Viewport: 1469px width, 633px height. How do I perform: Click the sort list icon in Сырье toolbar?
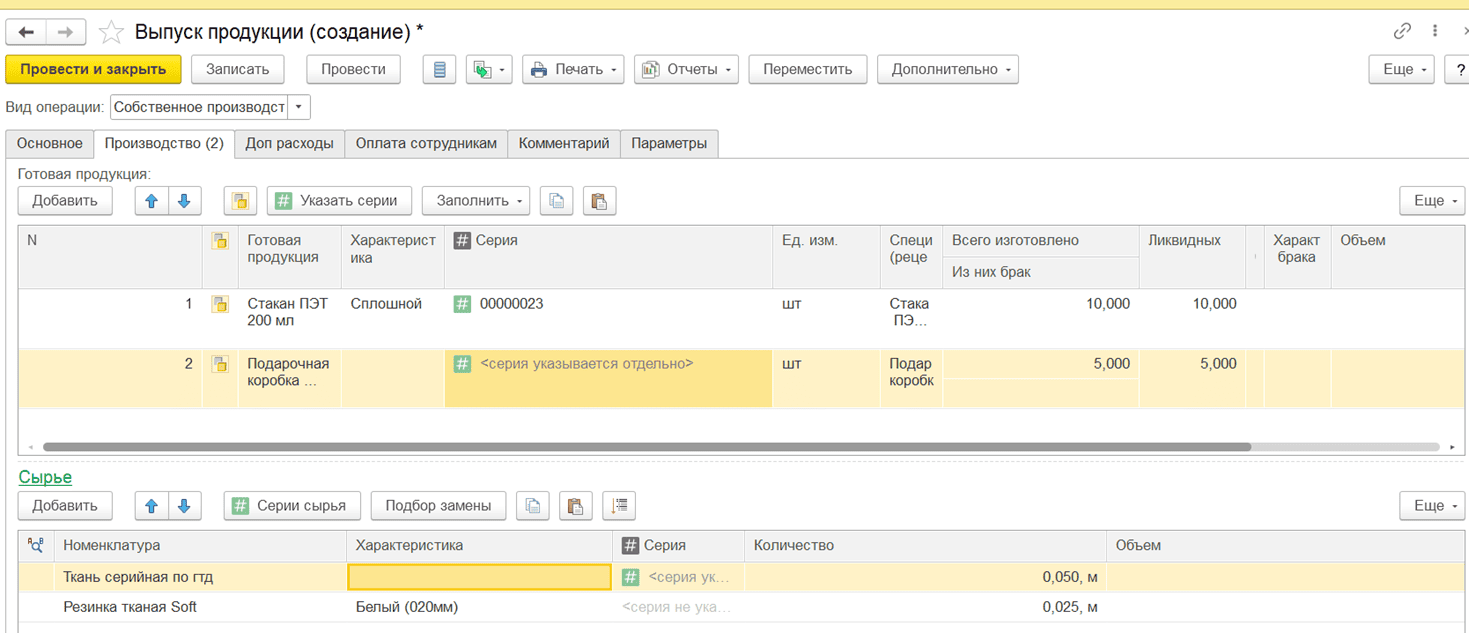click(619, 506)
